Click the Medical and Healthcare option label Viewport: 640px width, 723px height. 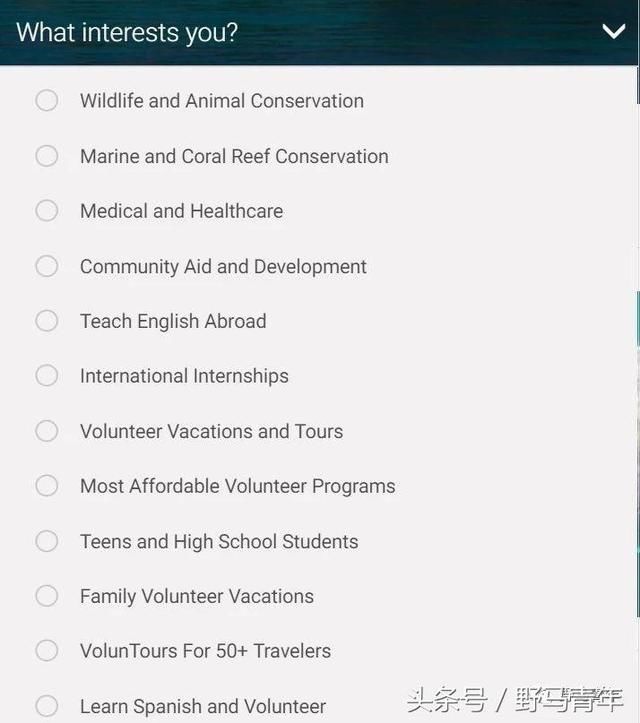pyautogui.click(x=182, y=211)
